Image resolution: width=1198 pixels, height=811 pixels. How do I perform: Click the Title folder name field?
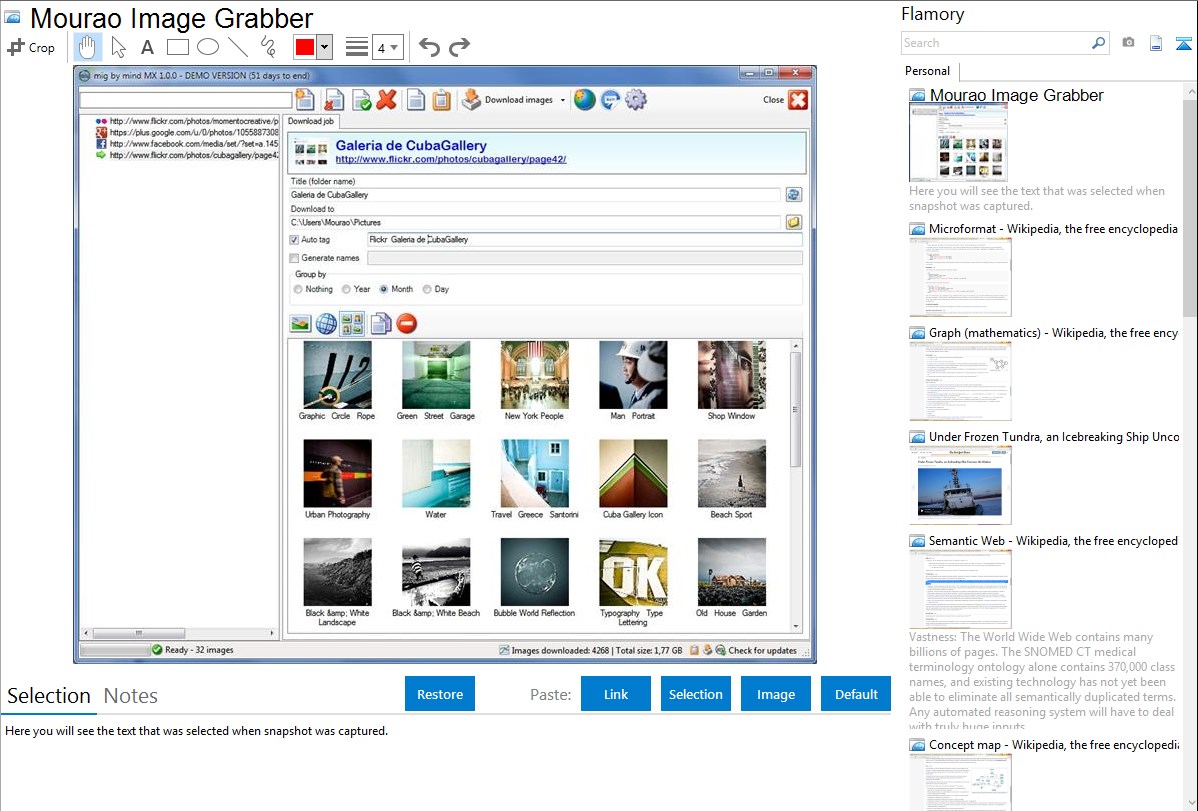(535, 195)
